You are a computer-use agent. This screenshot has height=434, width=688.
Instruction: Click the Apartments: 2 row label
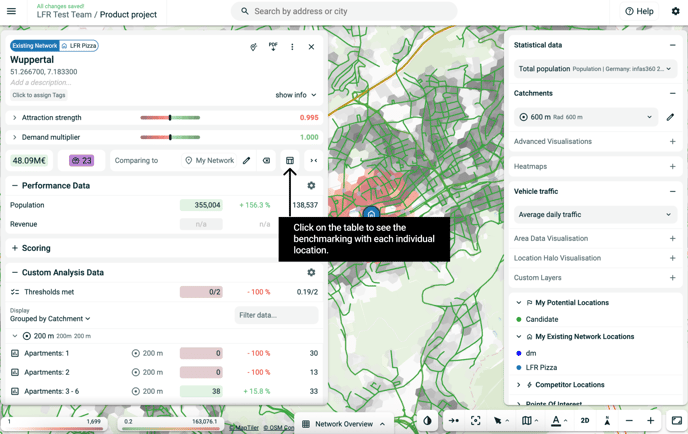(47, 372)
